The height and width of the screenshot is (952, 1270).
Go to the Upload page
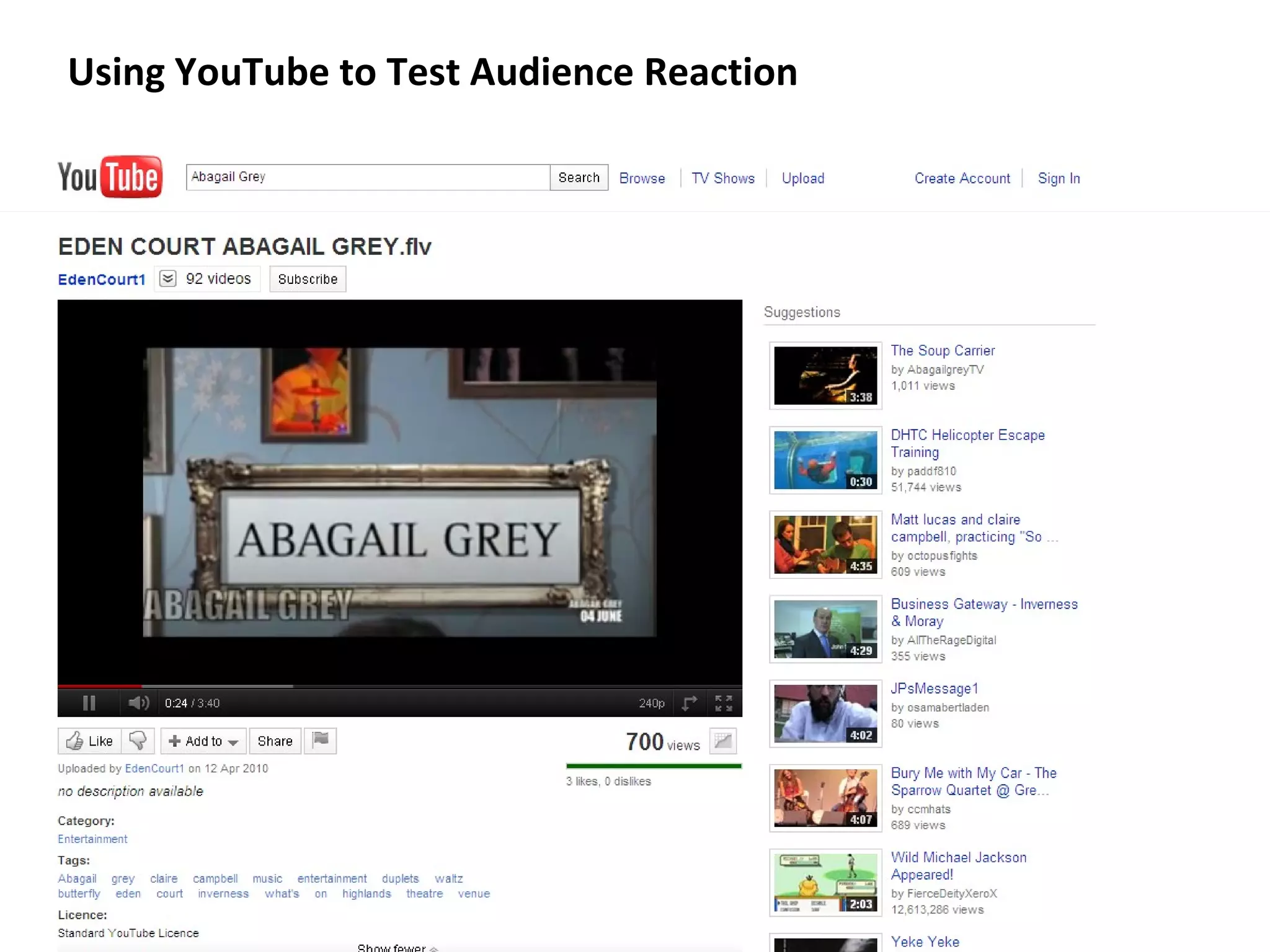point(803,178)
